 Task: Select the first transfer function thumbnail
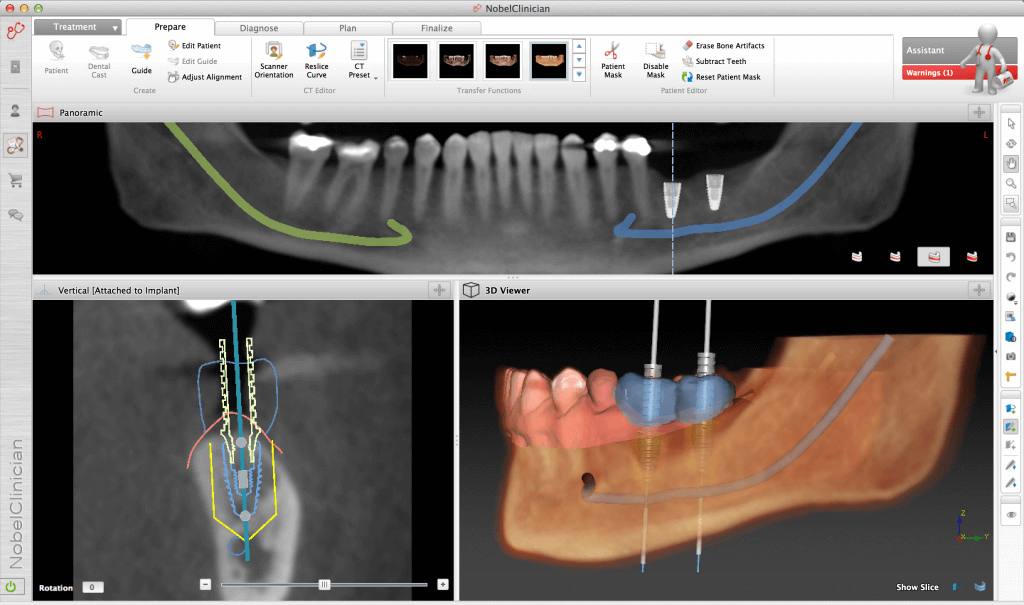point(410,61)
